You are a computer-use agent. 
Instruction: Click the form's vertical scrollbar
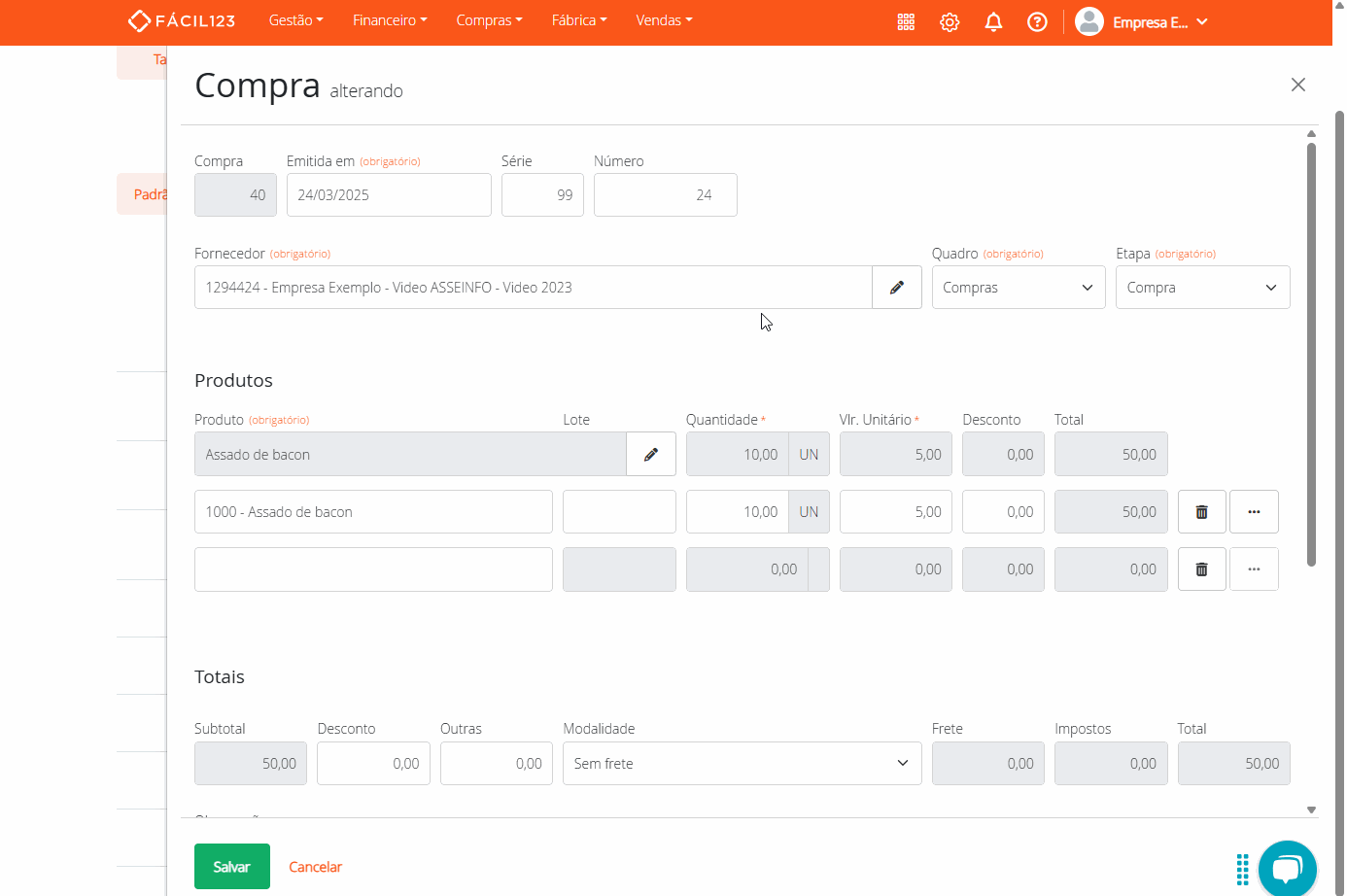(x=1311, y=355)
